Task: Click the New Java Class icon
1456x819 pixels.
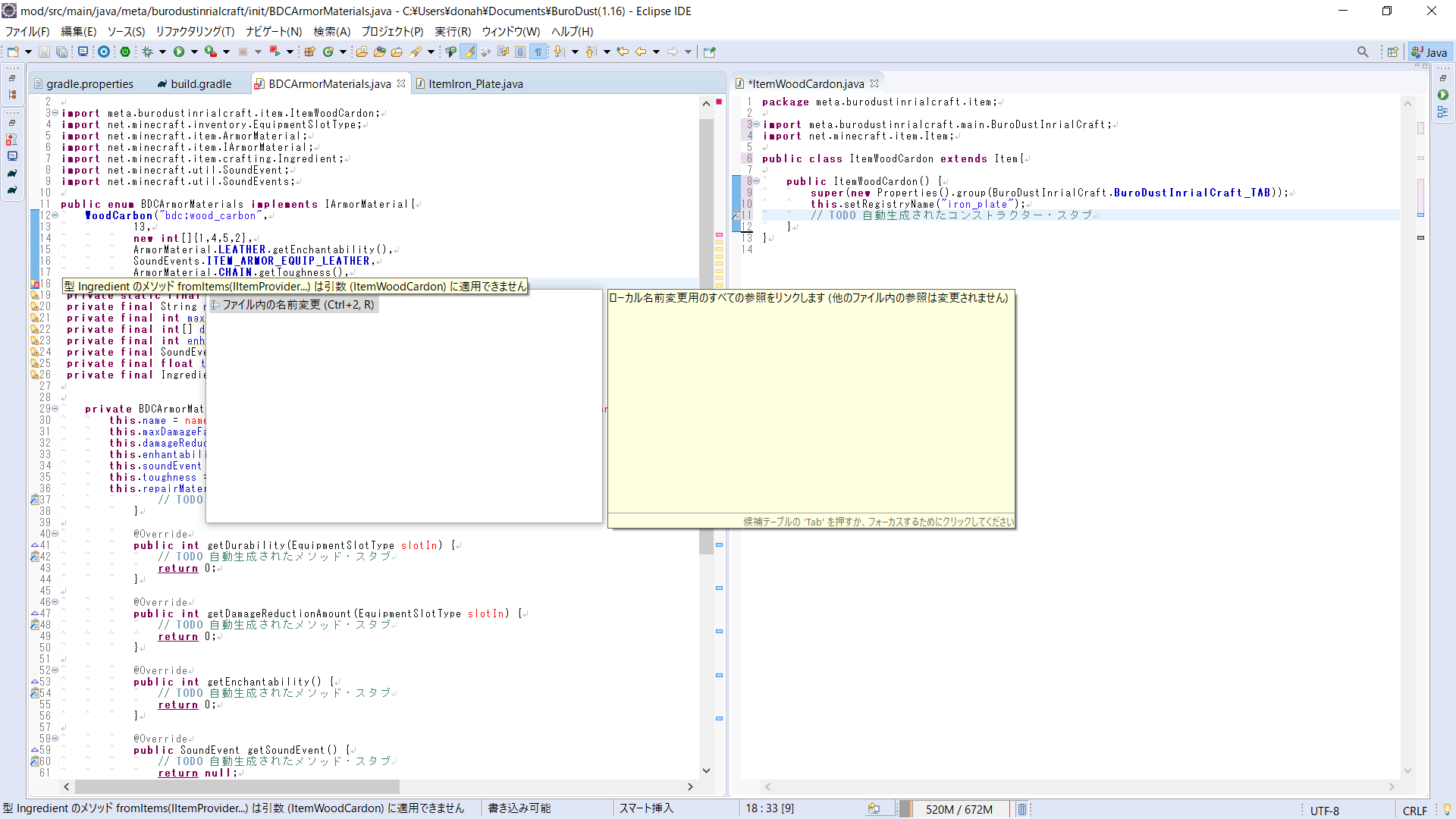Action: 328,52
